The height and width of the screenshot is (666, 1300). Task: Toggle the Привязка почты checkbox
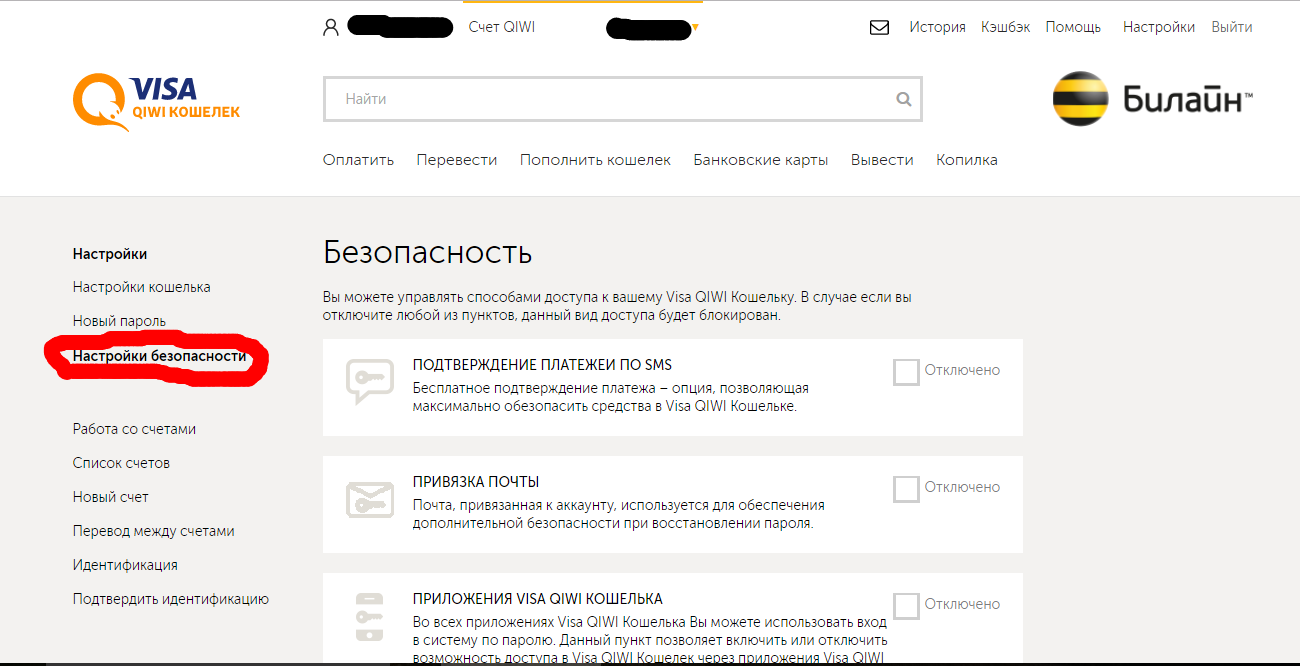tap(906, 489)
